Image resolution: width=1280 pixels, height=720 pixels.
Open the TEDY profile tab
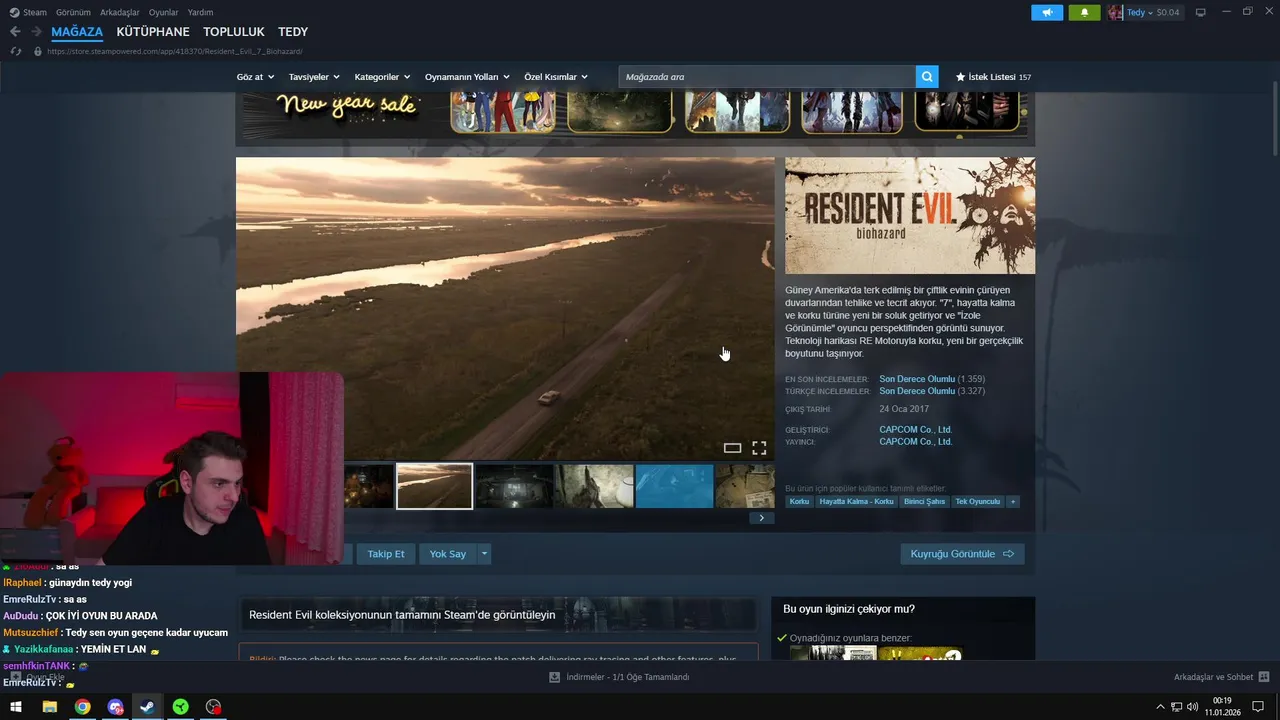293,32
